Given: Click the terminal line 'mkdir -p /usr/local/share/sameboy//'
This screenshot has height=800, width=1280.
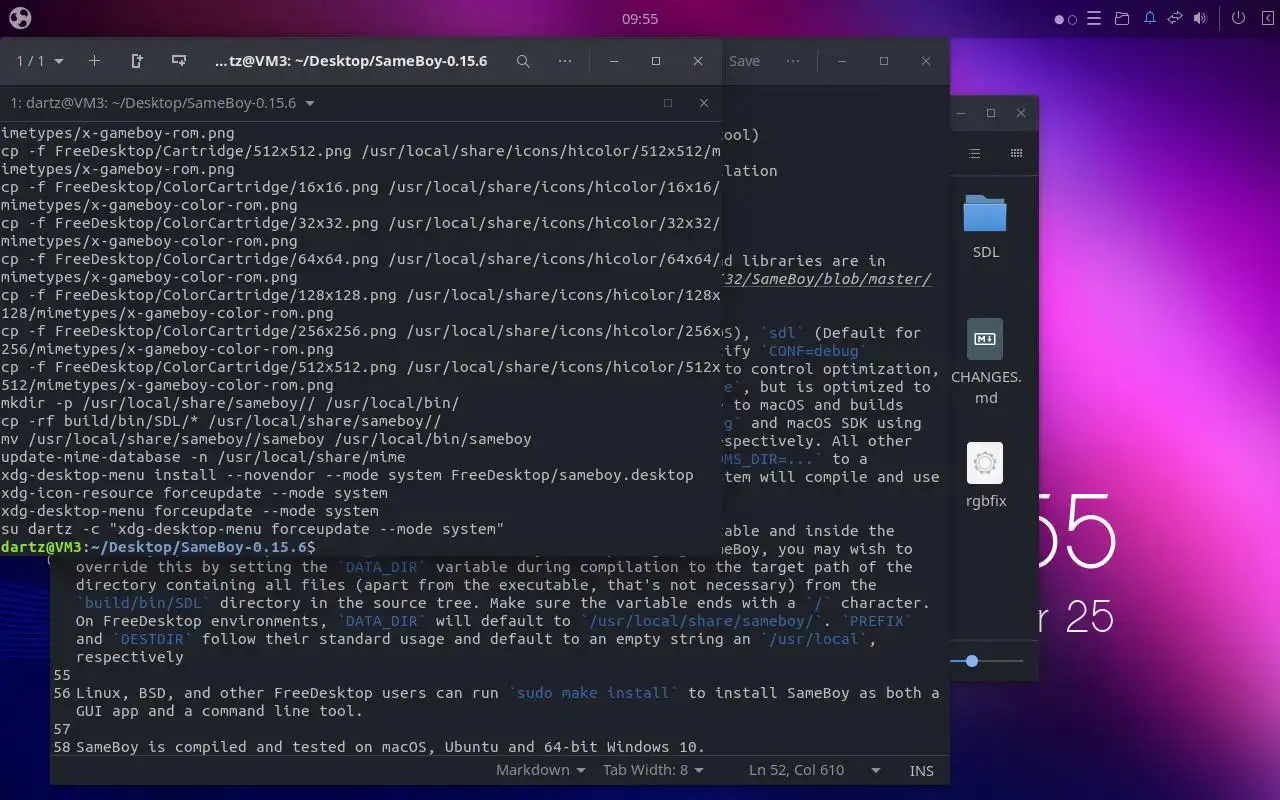Looking at the screenshot, I should [230, 403].
